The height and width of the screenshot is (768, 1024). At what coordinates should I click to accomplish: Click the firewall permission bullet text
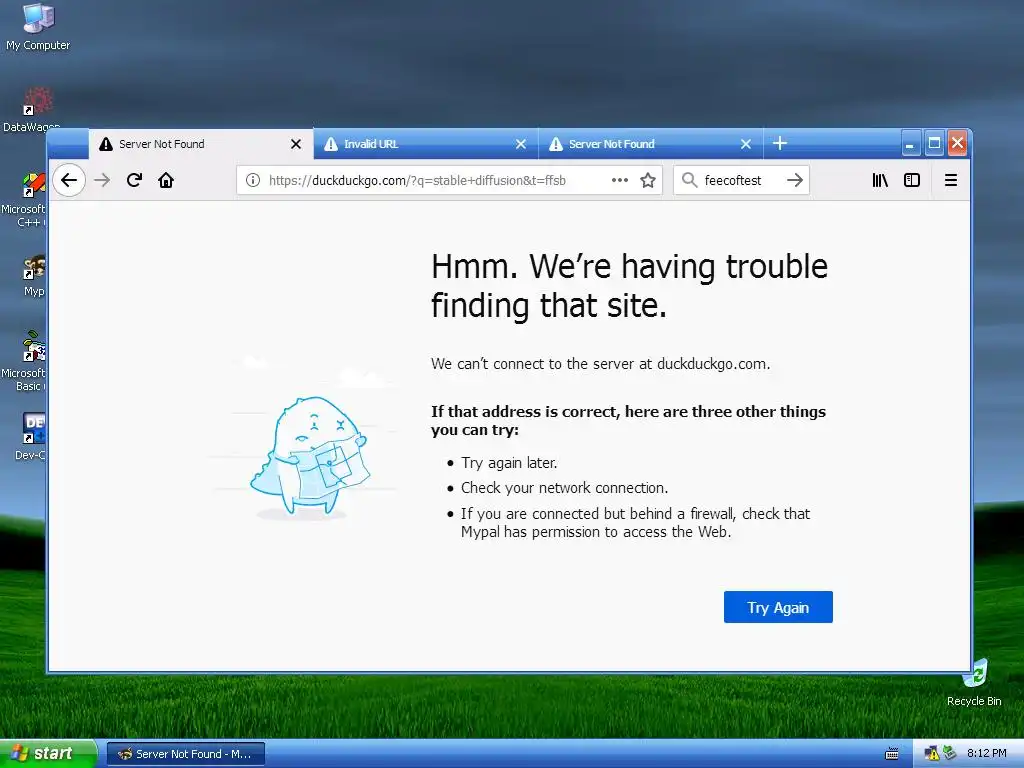635,522
